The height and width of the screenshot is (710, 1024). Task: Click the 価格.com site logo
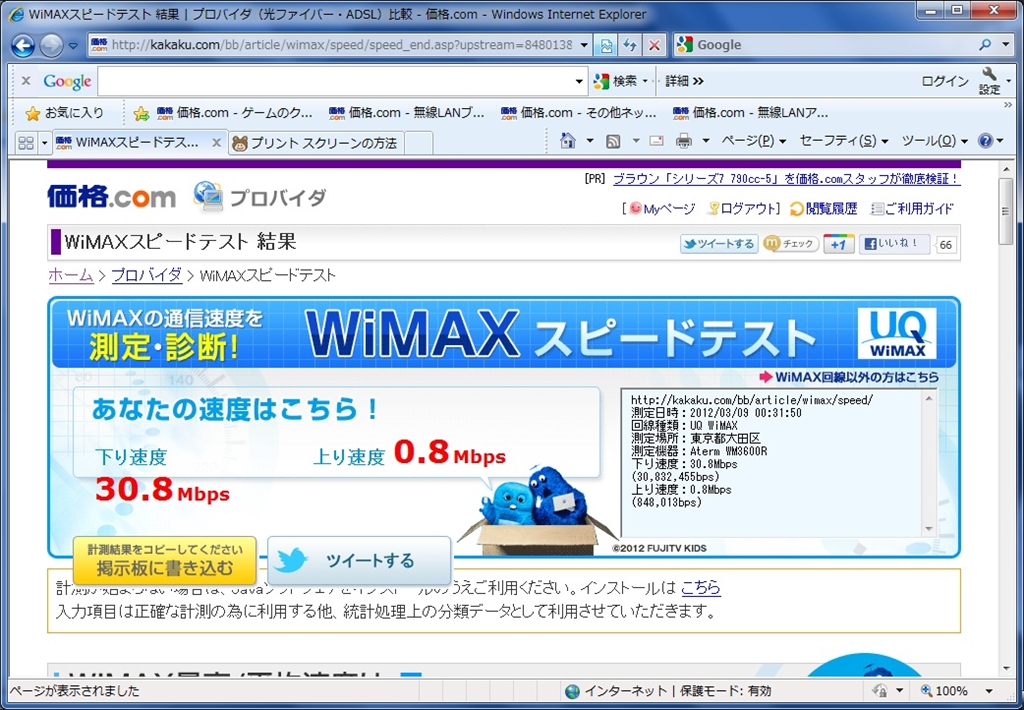click(x=112, y=197)
